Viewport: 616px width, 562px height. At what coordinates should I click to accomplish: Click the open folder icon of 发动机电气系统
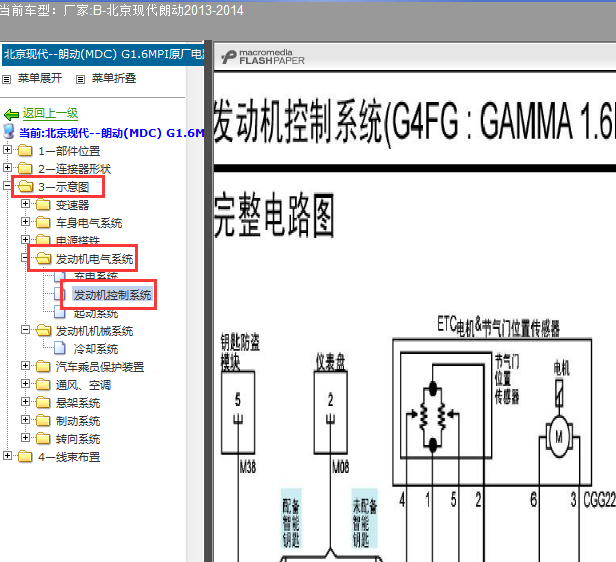[x=44, y=258]
